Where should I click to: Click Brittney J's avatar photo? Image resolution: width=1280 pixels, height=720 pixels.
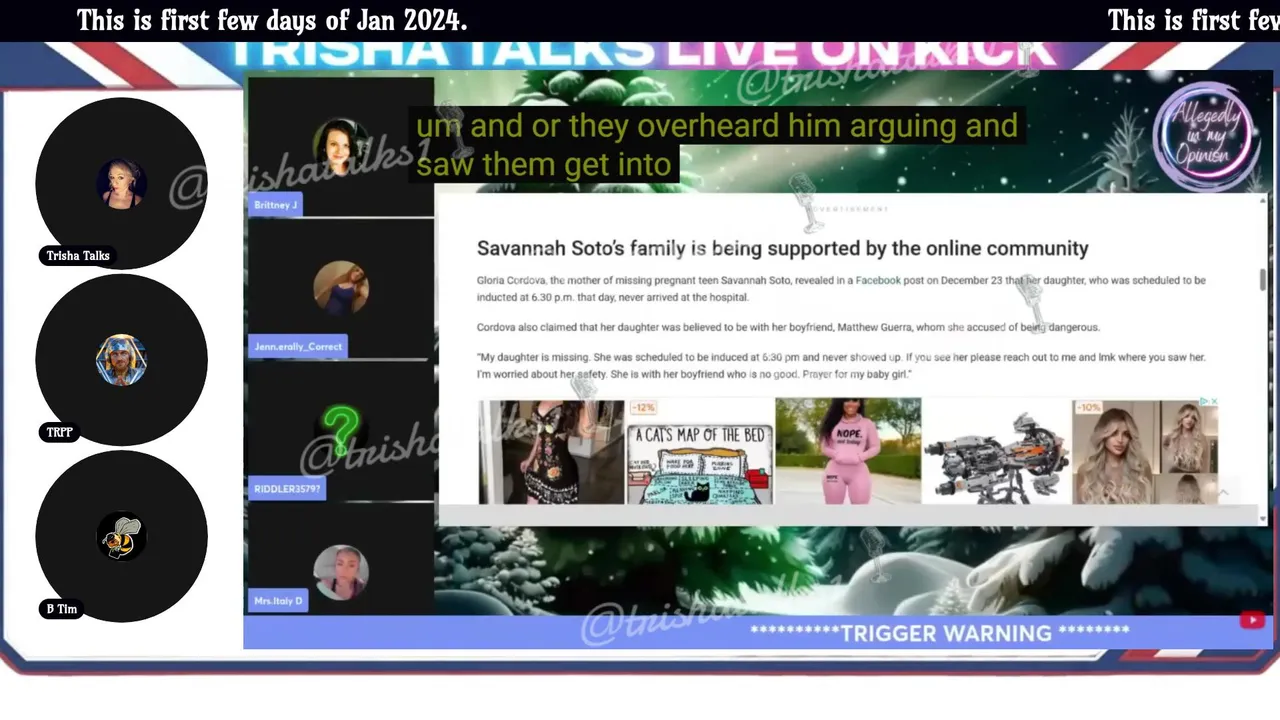341,146
